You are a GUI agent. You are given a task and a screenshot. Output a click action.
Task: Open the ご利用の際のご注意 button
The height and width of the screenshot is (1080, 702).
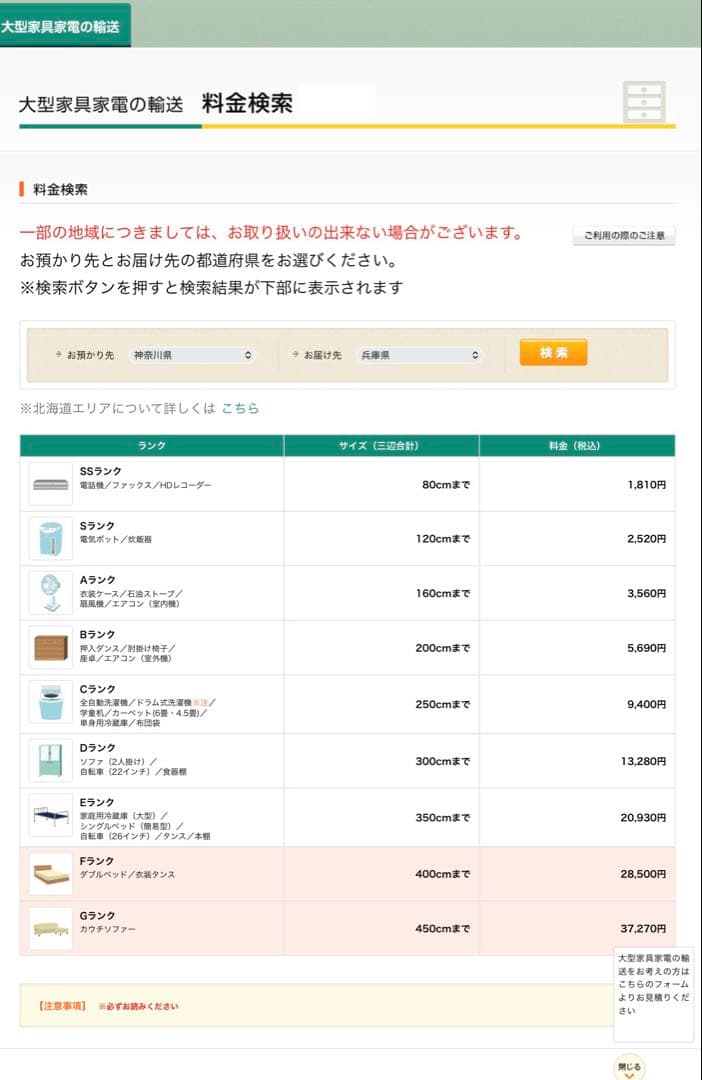[x=624, y=237]
